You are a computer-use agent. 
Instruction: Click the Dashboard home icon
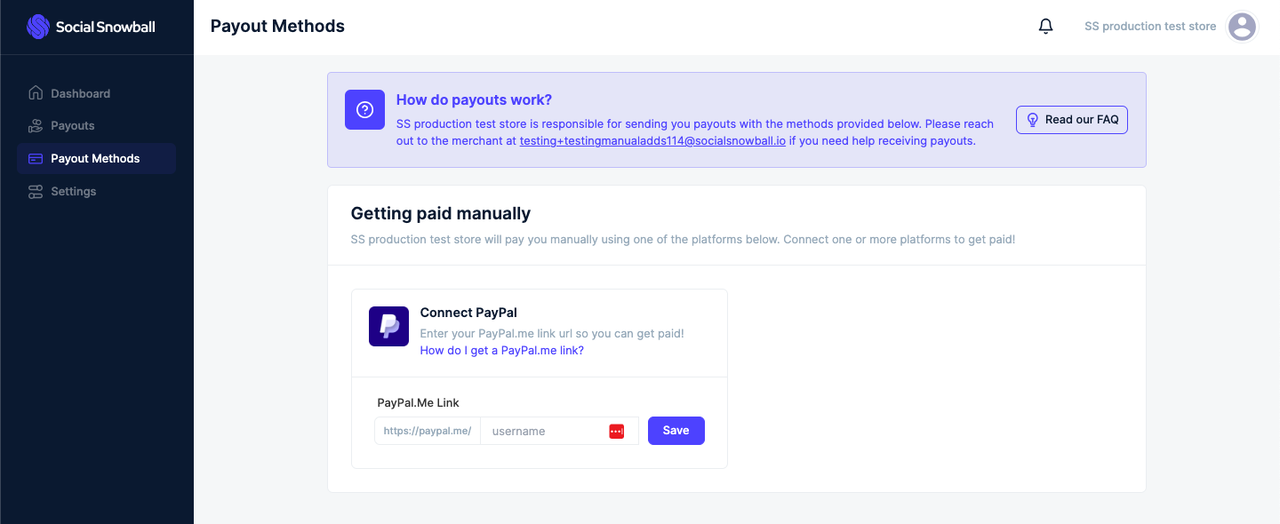pos(36,93)
